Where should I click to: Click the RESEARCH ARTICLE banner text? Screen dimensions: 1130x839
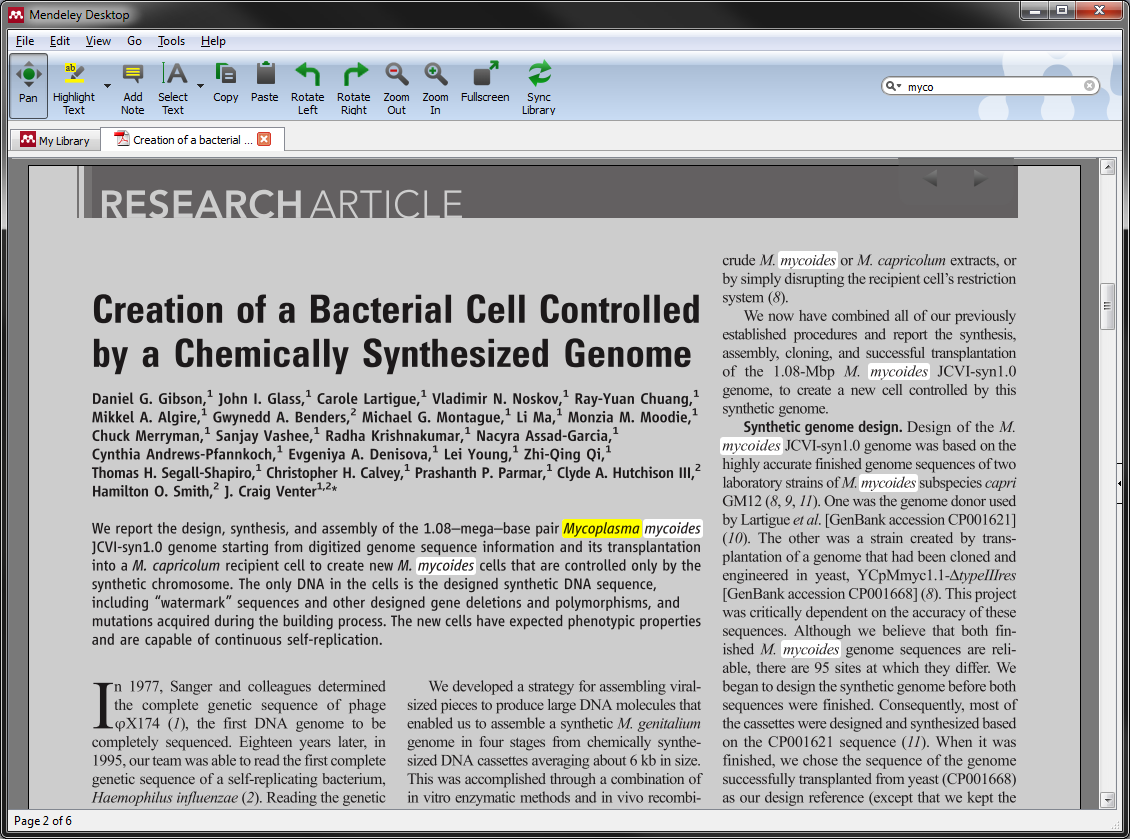tap(281, 204)
